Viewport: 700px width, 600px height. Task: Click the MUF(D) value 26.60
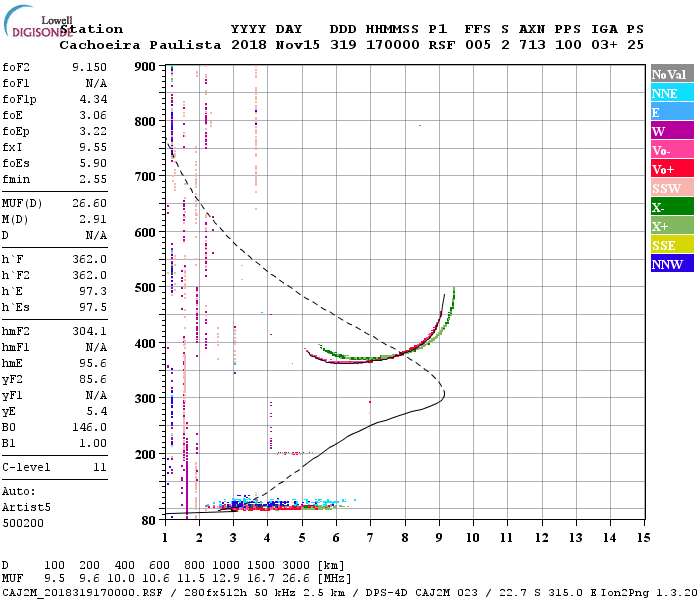pos(89,203)
